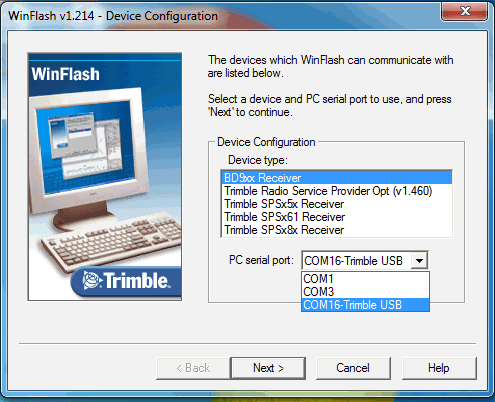Viewport: 495px width, 402px height.
Task: Go to the Next step
Action: coord(268,368)
